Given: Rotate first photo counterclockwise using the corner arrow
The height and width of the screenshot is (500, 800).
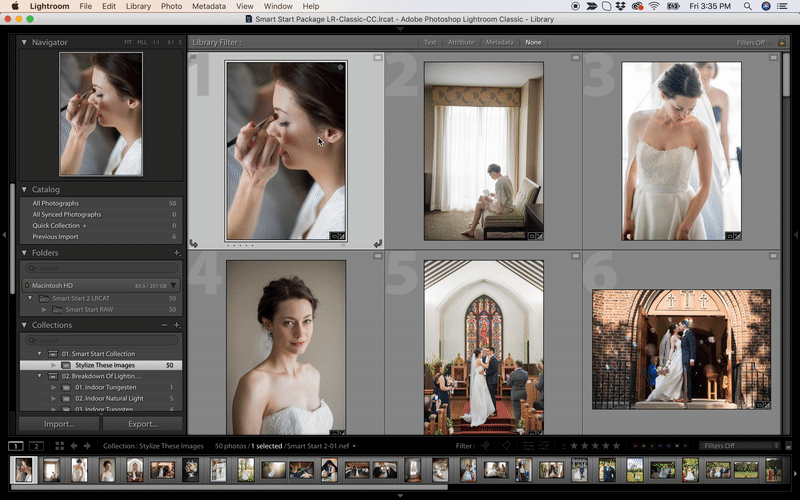Looking at the screenshot, I should click(194, 243).
